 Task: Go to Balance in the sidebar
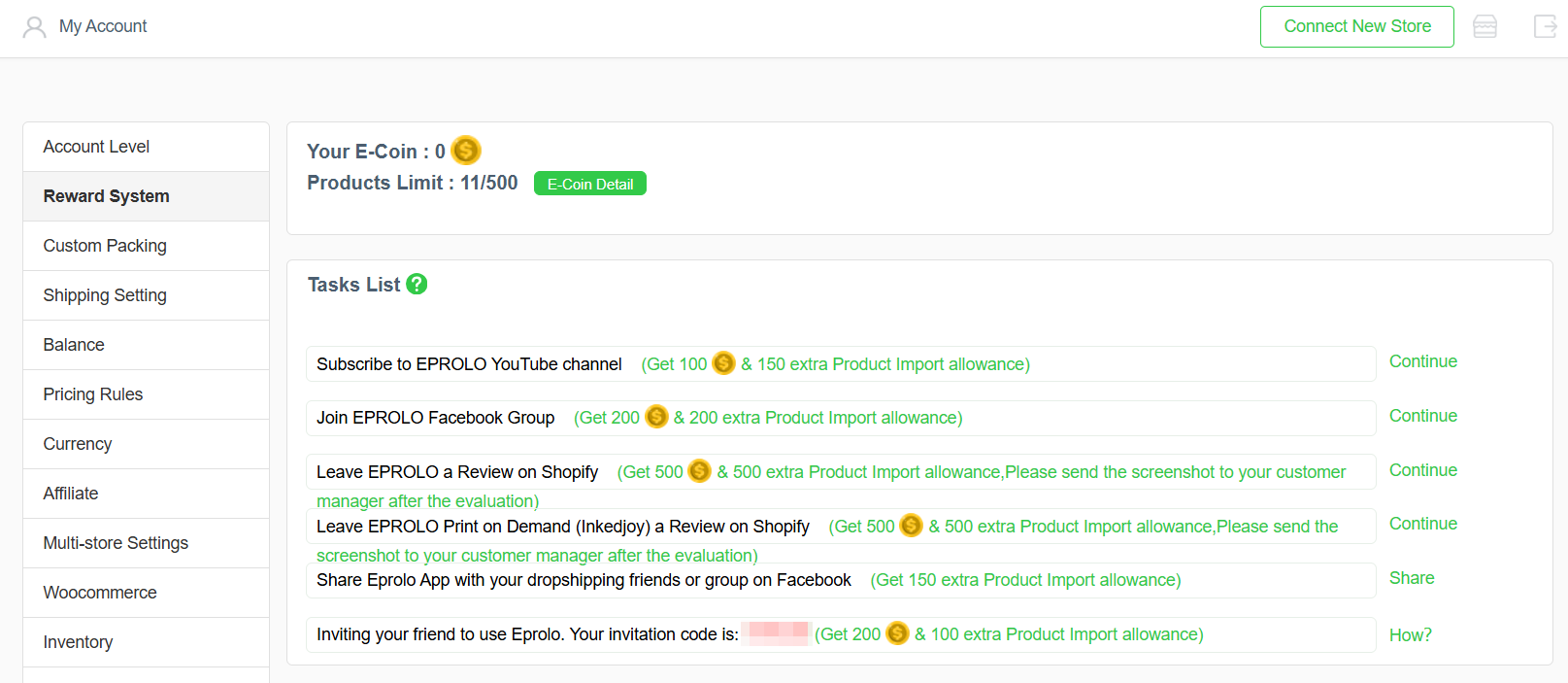tap(146, 345)
